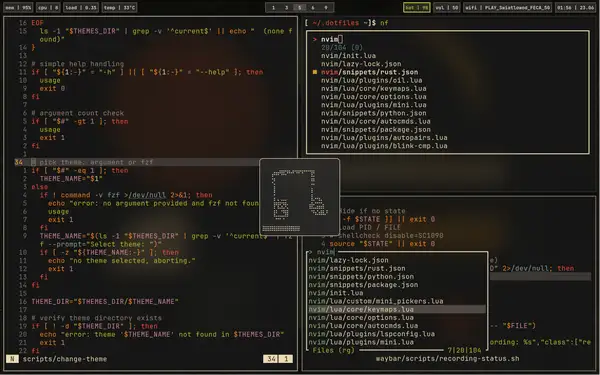Click the 'source "$STATE" || exit 0' line

(382, 244)
